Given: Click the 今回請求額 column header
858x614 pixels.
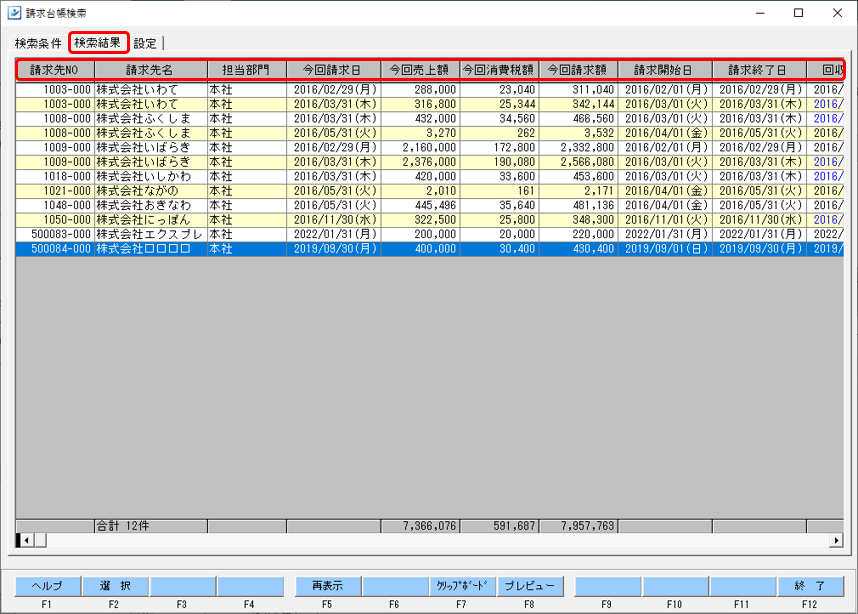Looking at the screenshot, I should click(578, 70).
